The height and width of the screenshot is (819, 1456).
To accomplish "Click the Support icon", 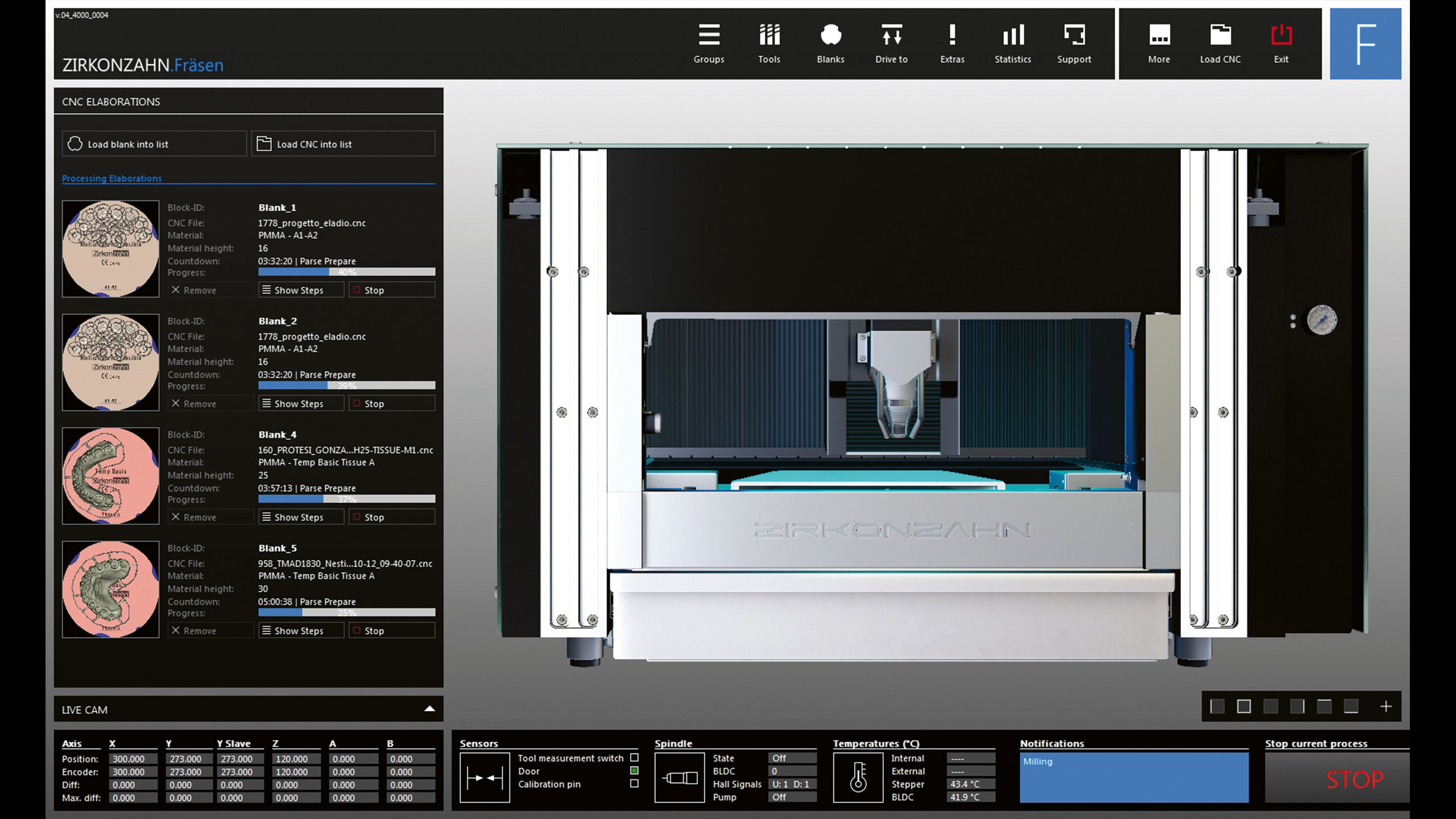I will click(1074, 35).
